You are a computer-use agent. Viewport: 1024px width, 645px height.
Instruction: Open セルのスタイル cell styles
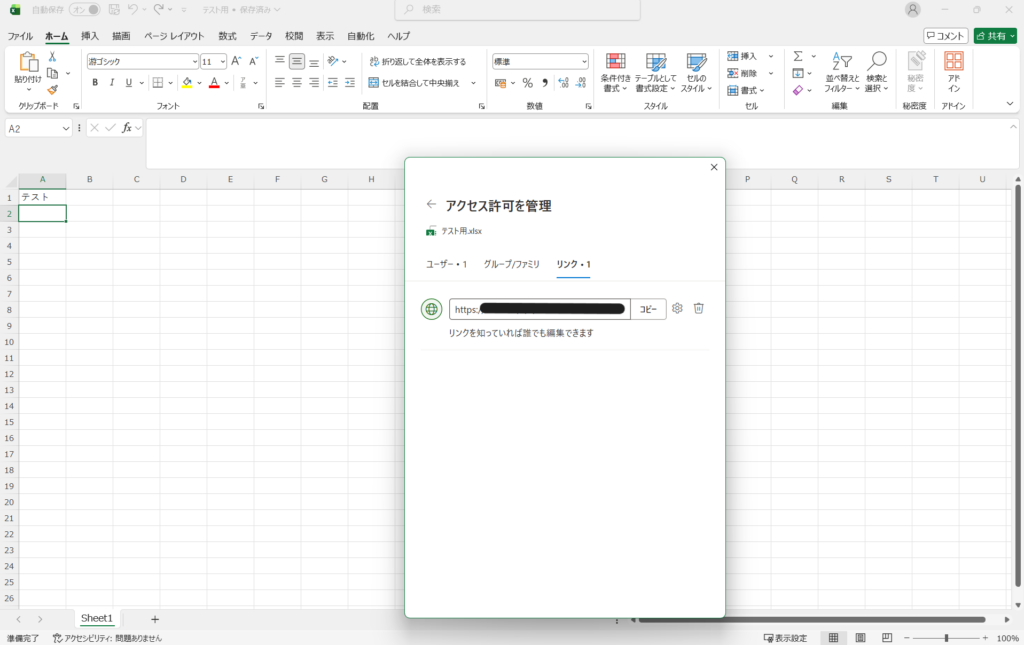coord(696,72)
